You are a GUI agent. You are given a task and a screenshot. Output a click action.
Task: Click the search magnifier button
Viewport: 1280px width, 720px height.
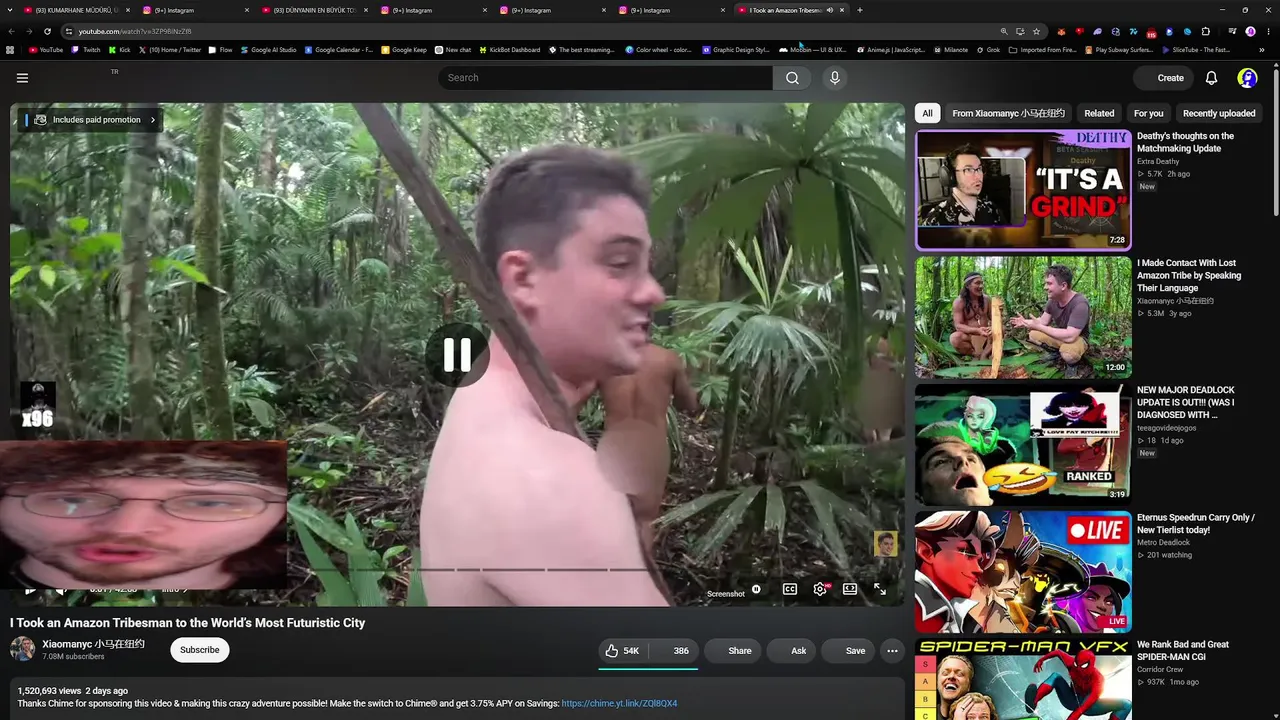[x=792, y=78]
